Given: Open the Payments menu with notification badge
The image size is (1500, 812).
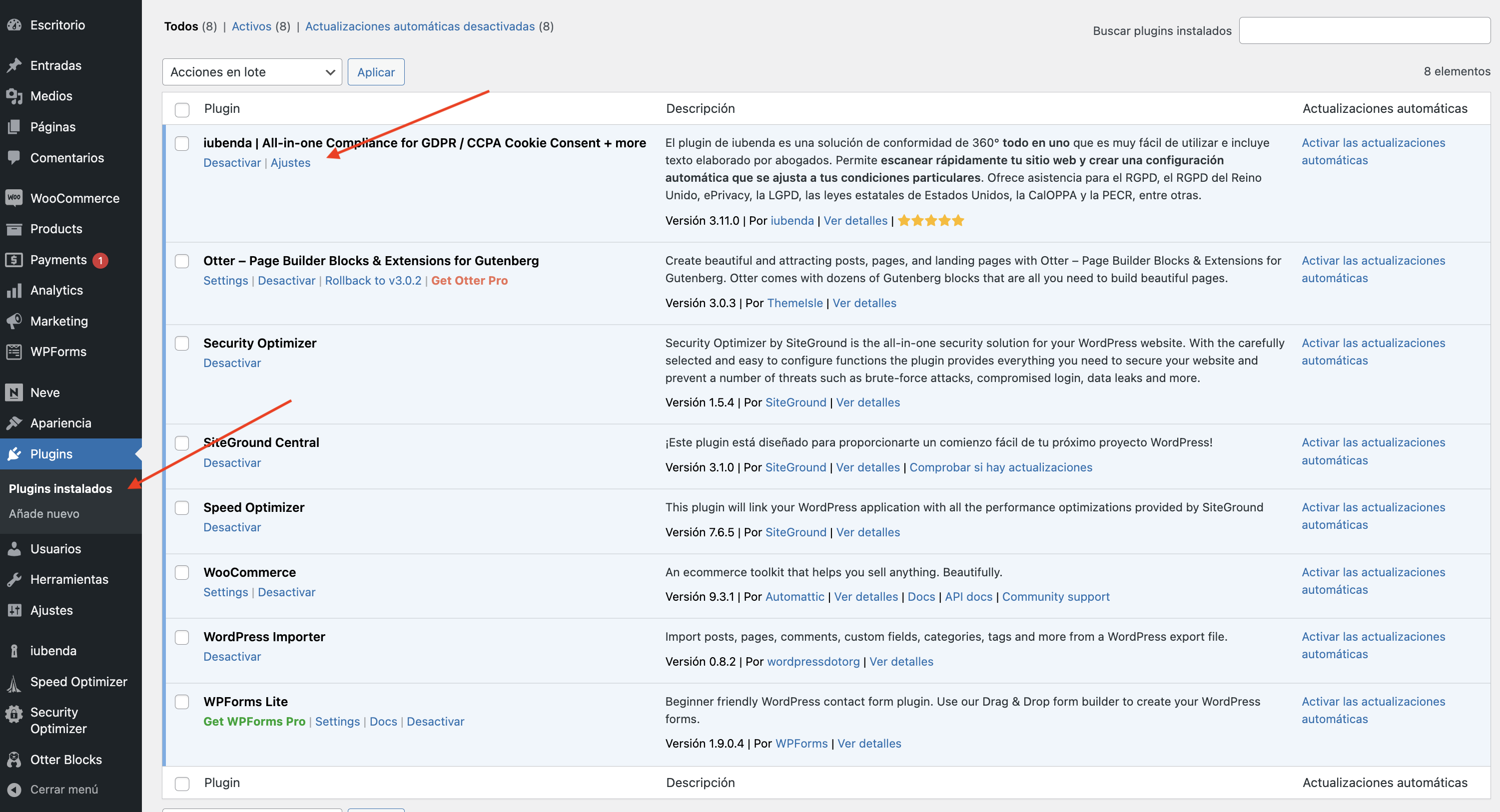Looking at the screenshot, I should [x=58, y=260].
